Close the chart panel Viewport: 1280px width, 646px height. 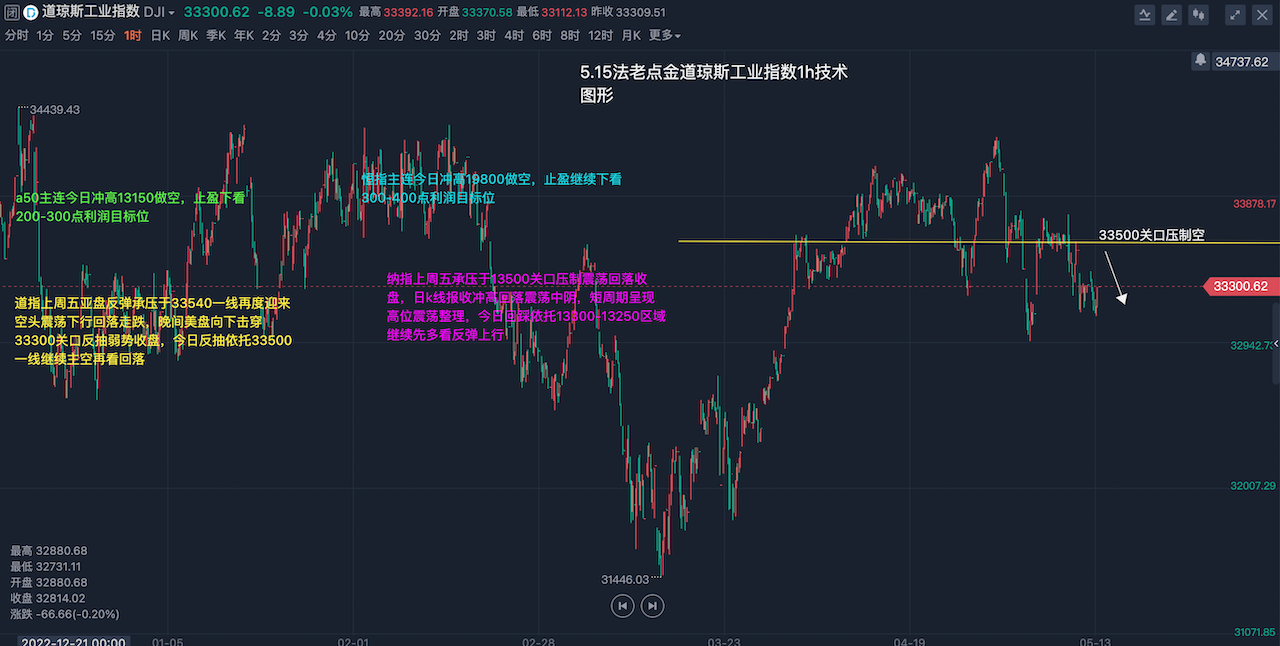[x=1263, y=14]
